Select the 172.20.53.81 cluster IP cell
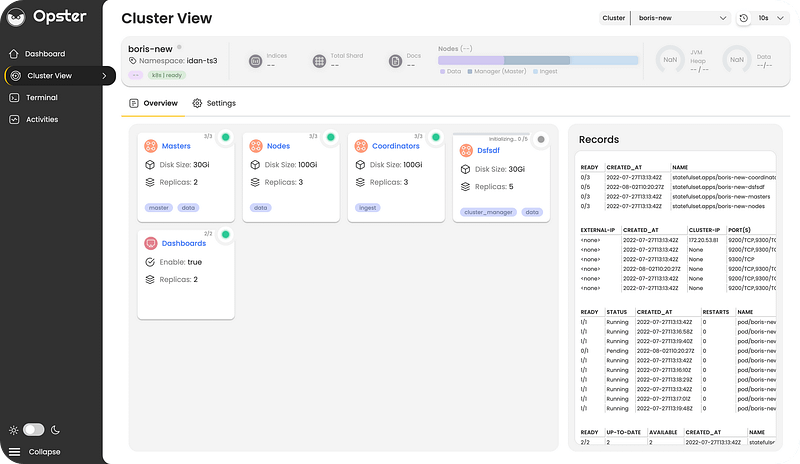 click(703, 240)
